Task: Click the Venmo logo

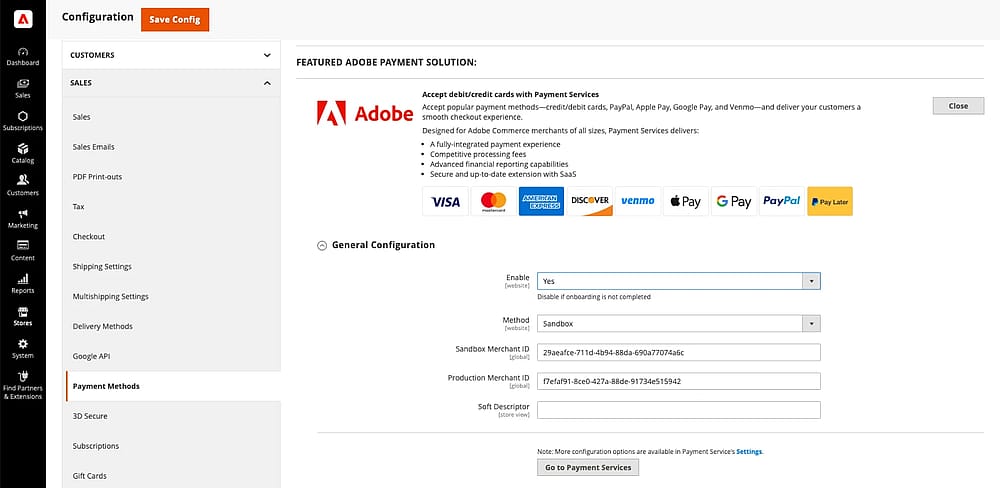Action: [x=638, y=201]
